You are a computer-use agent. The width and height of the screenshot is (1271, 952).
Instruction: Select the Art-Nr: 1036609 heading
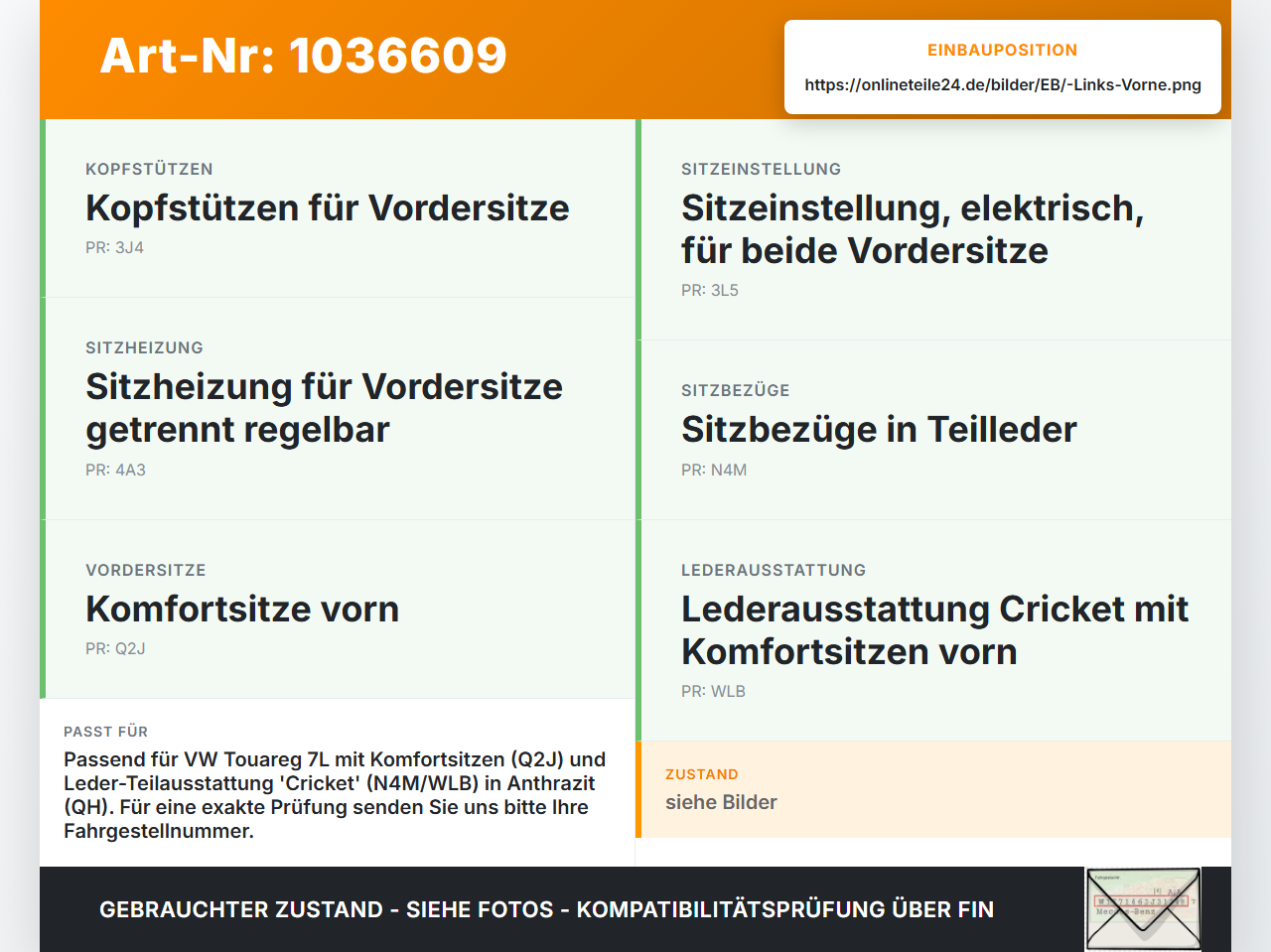pyautogui.click(x=303, y=56)
